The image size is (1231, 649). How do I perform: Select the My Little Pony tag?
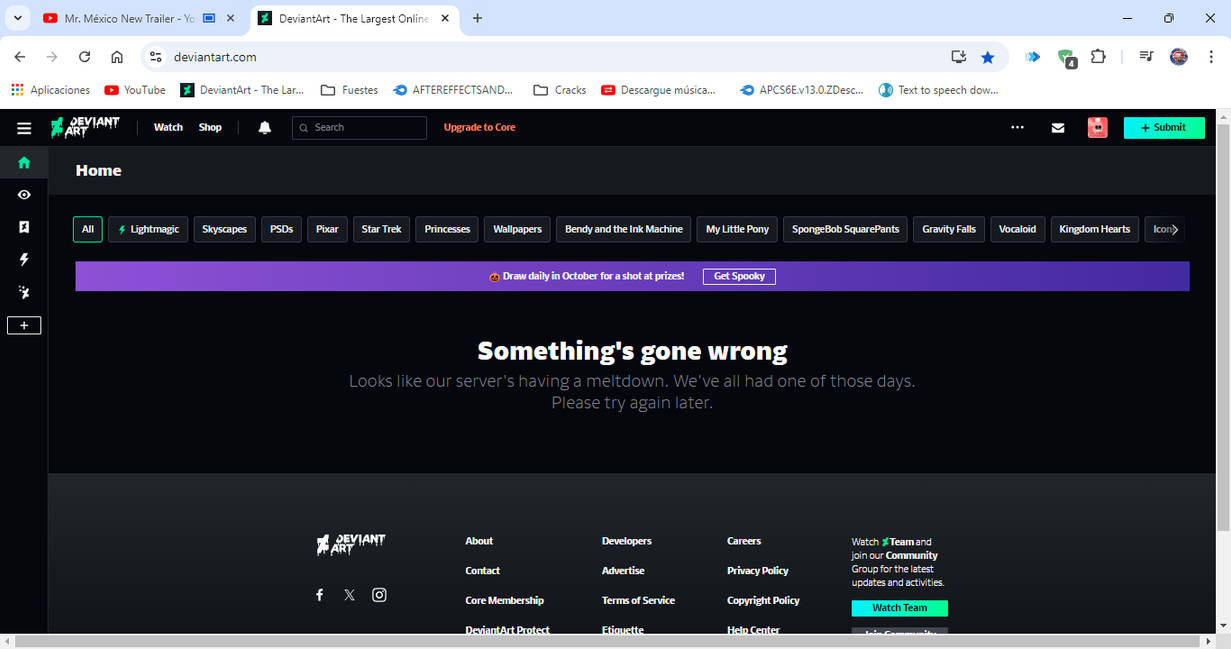point(737,229)
